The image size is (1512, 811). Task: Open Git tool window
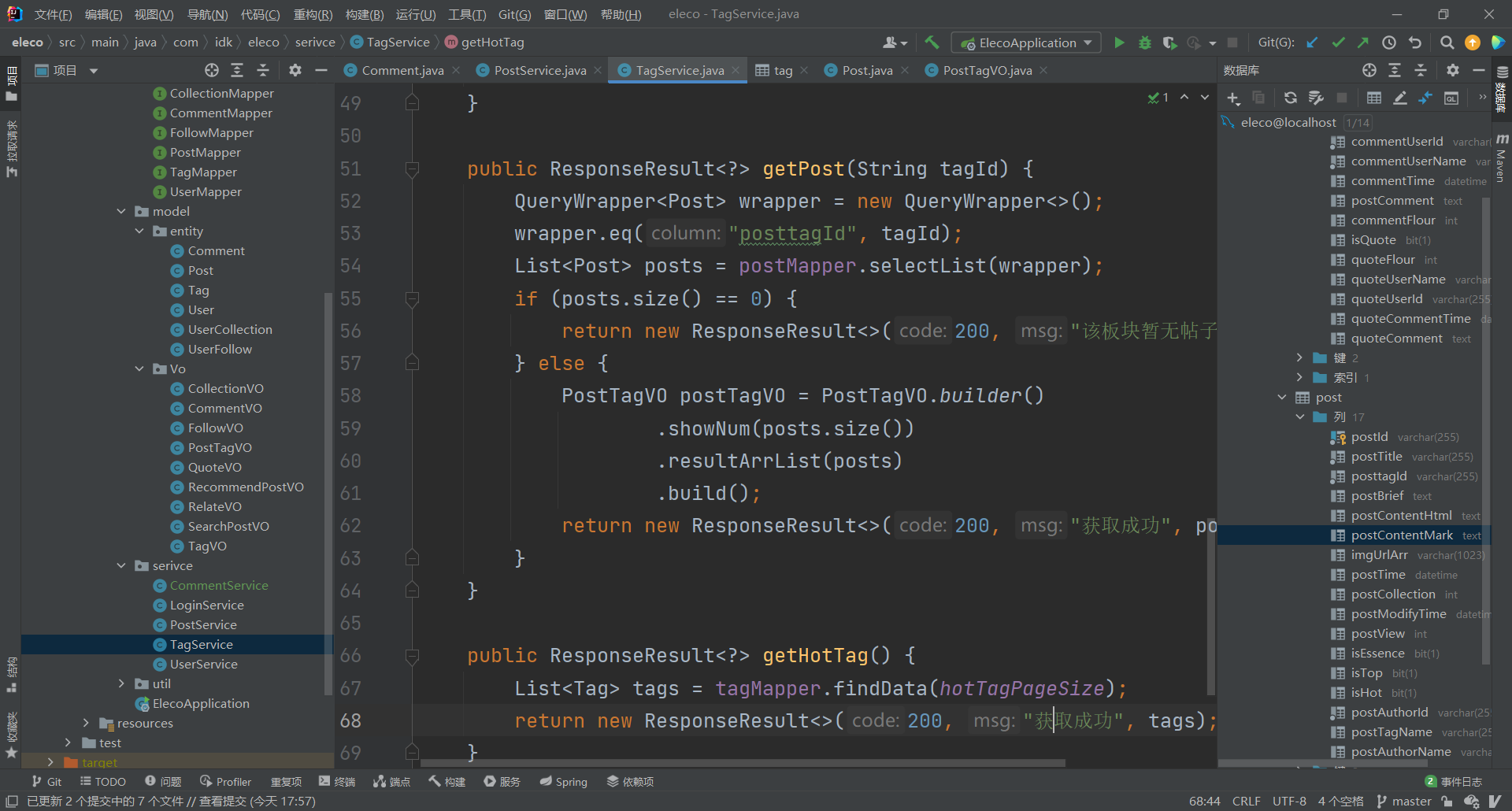pos(46,781)
